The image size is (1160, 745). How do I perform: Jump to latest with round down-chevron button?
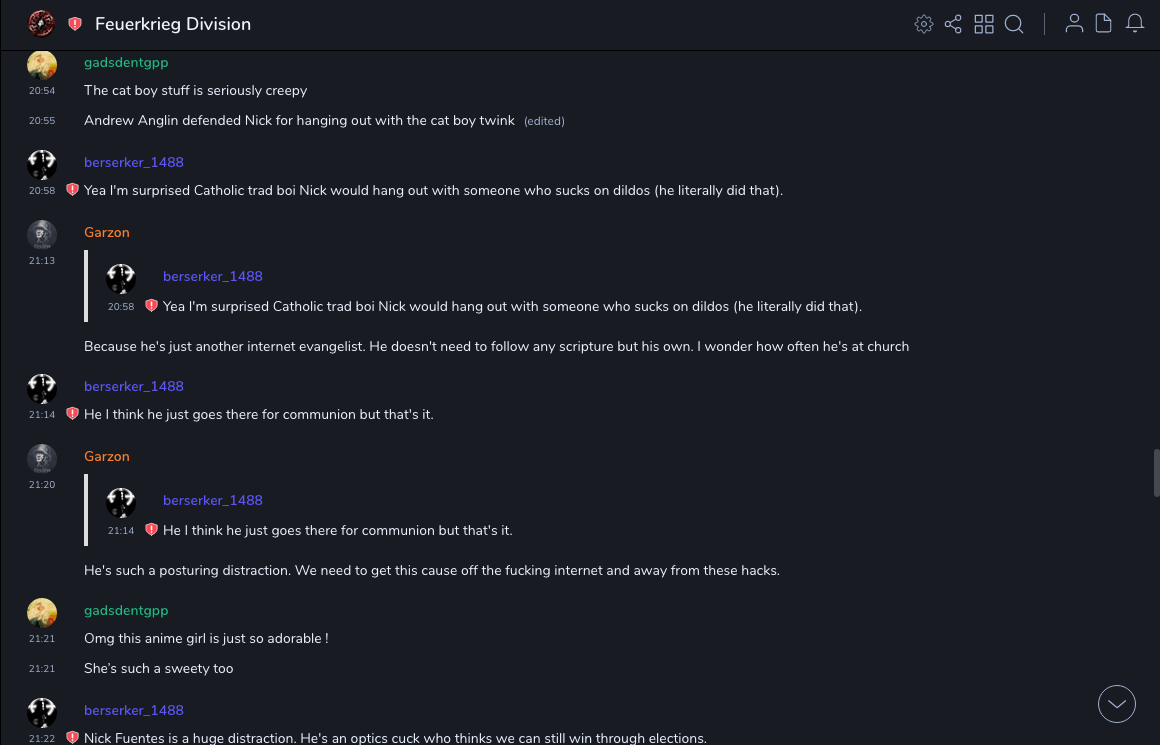tap(1117, 704)
